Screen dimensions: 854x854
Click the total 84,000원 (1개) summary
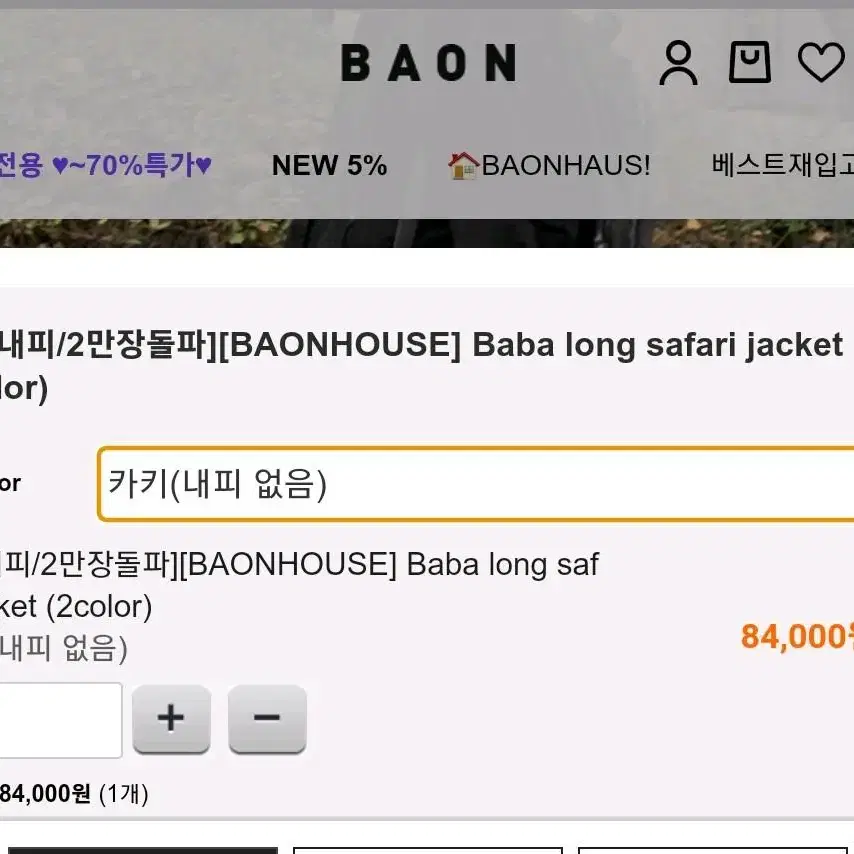coord(74,794)
